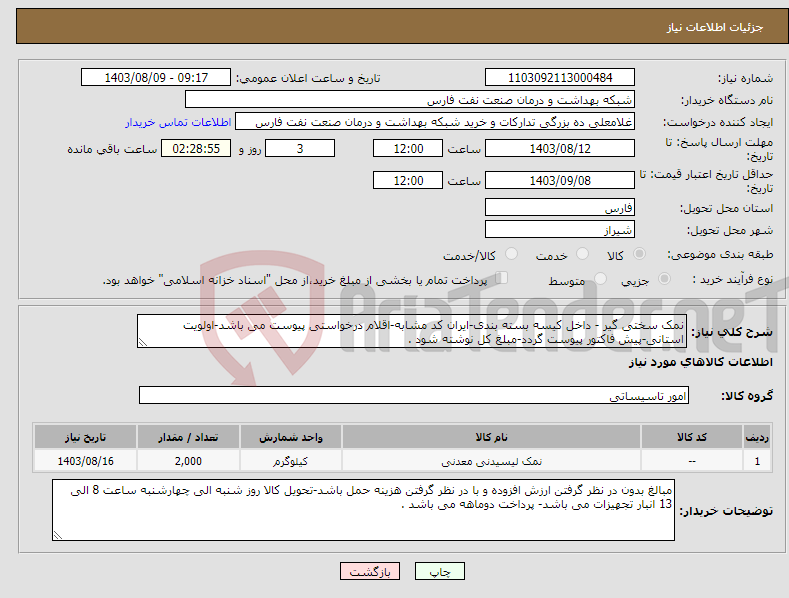The image size is (789, 598).
Task: Click the اطلاعات کالاهای مورد نیاز heading
Action: pyautogui.click(x=700, y=362)
